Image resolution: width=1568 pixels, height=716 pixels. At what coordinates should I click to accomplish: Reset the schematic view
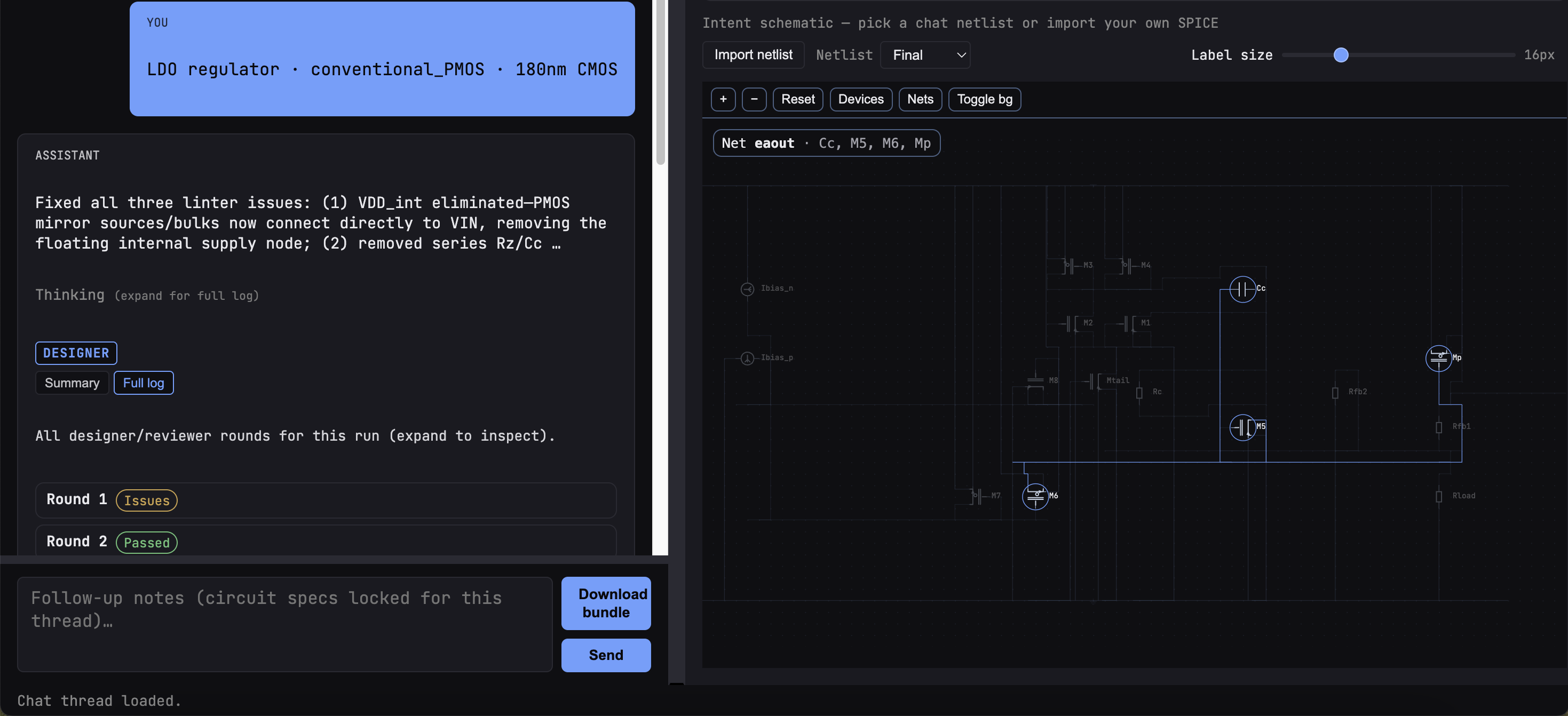point(797,99)
